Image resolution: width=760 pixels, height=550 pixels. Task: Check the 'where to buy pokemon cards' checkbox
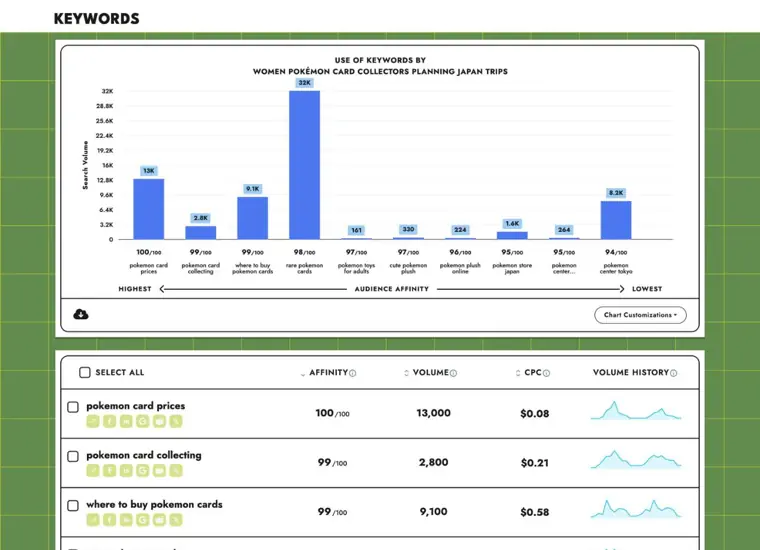(73, 505)
